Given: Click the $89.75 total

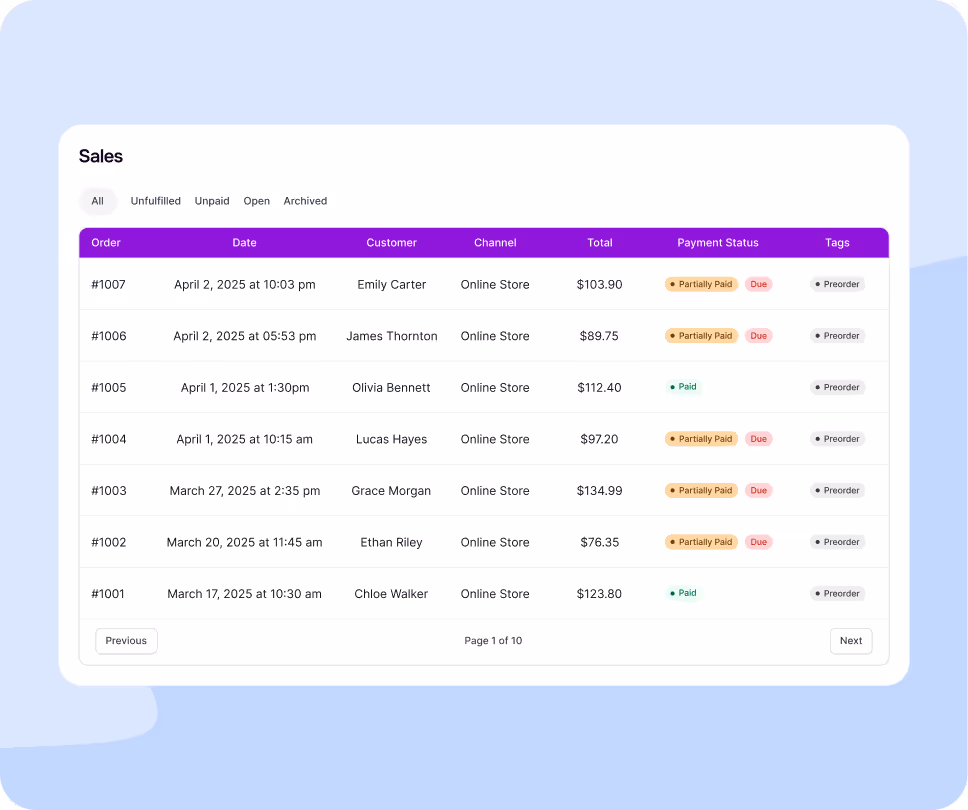Looking at the screenshot, I should pyautogui.click(x=599, y=336).
